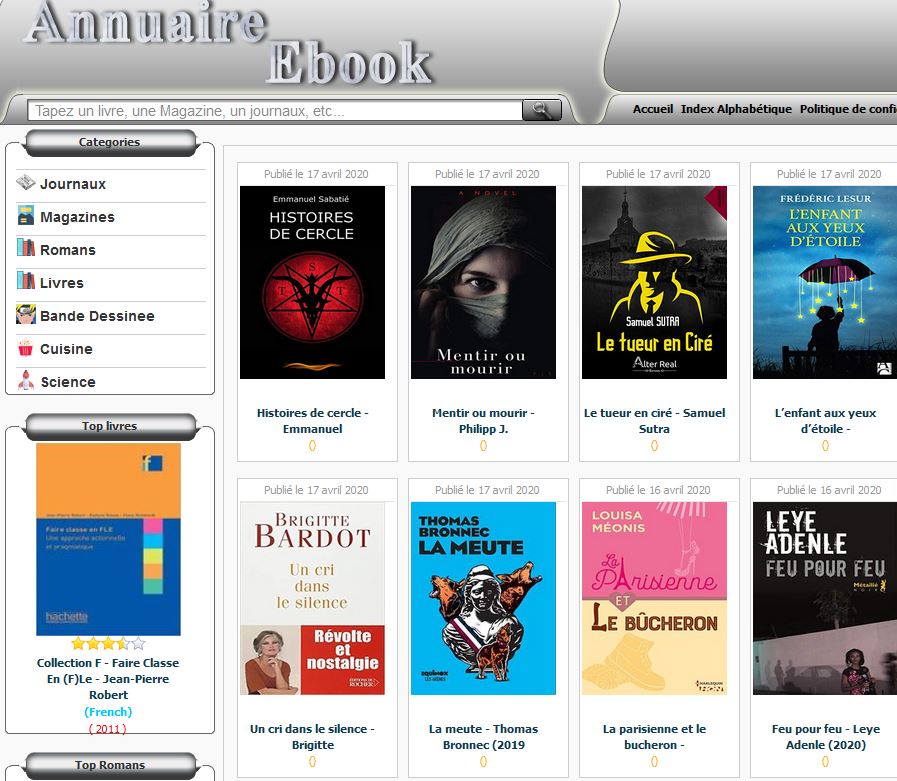Click the date above La parisienne et le bucheron
Viewport: 897px width, 781px height.
coord(658,490)
